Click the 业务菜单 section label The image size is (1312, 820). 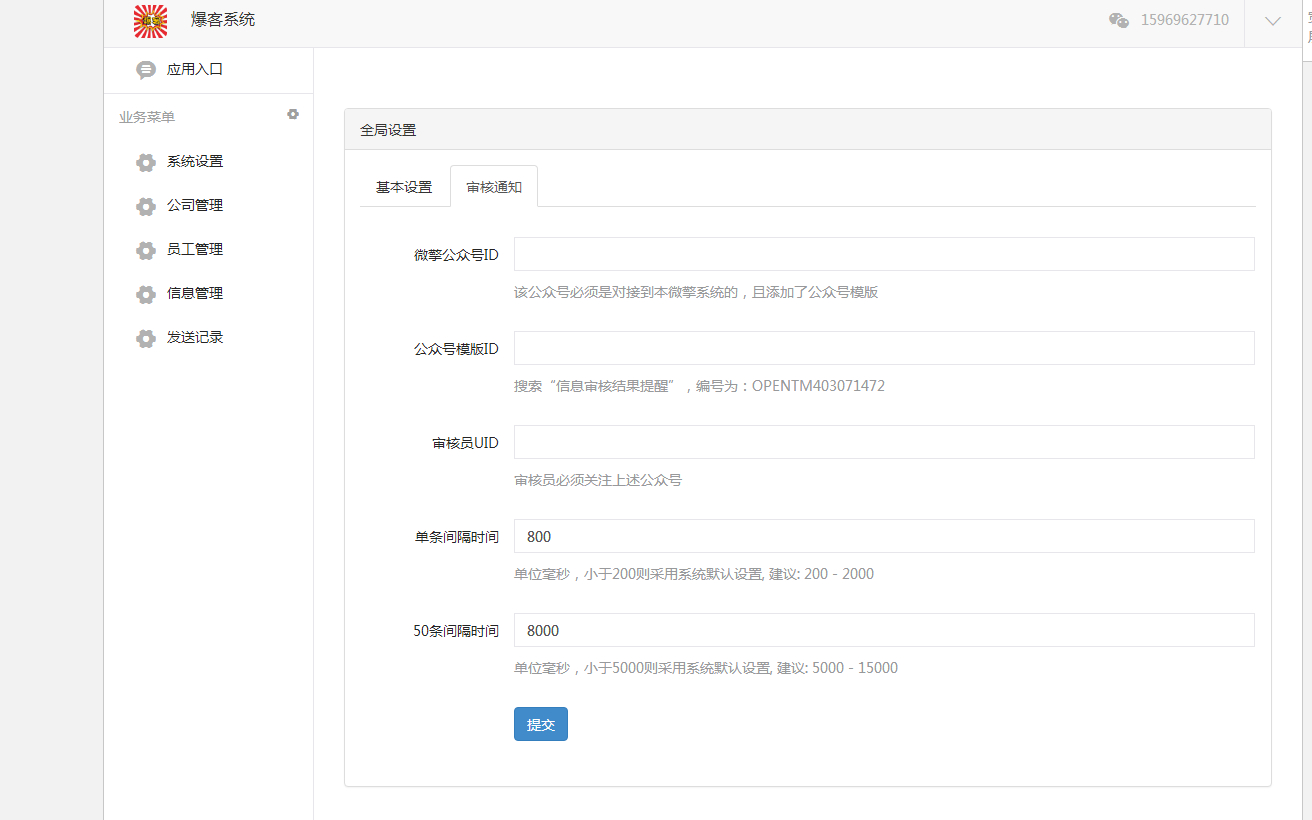click(x=147, y=117)
